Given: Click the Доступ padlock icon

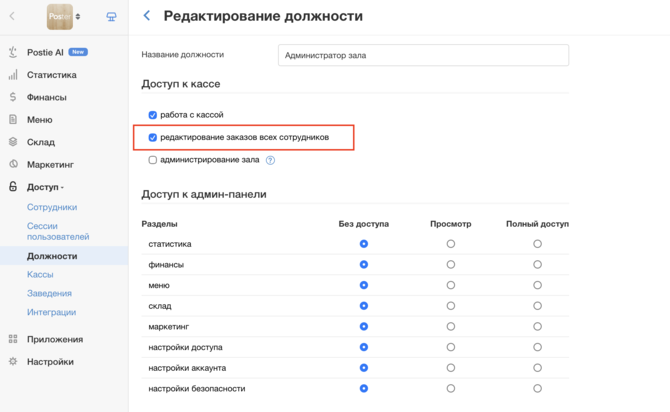Looking at the screenshot, I should click(x=13, y=186).
